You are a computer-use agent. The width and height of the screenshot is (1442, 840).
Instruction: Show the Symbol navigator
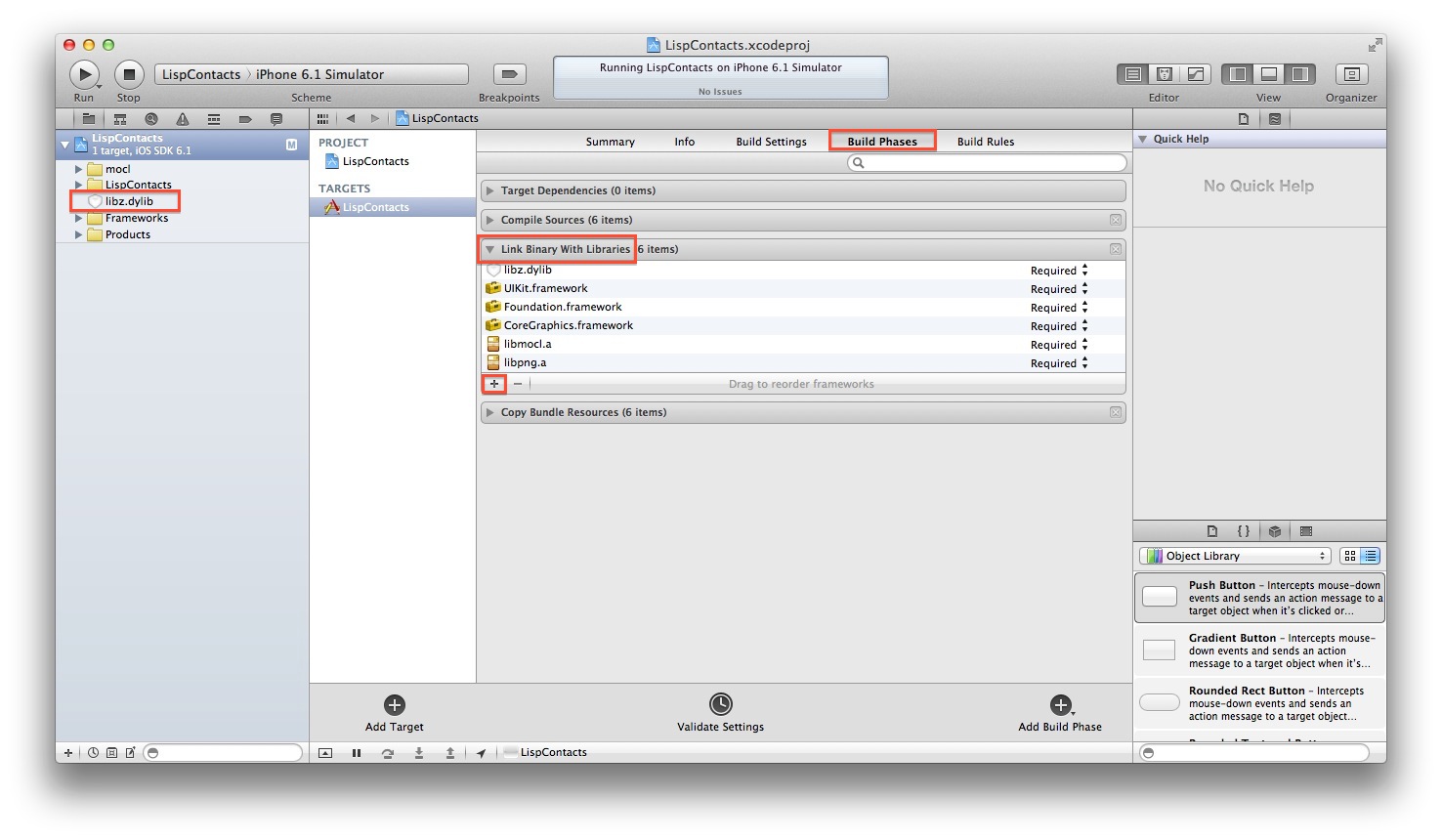[x=120, y=119]
